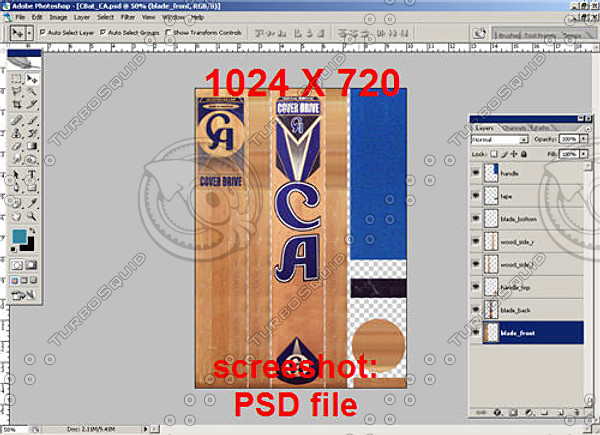Hide the handle layer via eye icon
The height and width of the screenshot is (435, 600).
point(476,173)
